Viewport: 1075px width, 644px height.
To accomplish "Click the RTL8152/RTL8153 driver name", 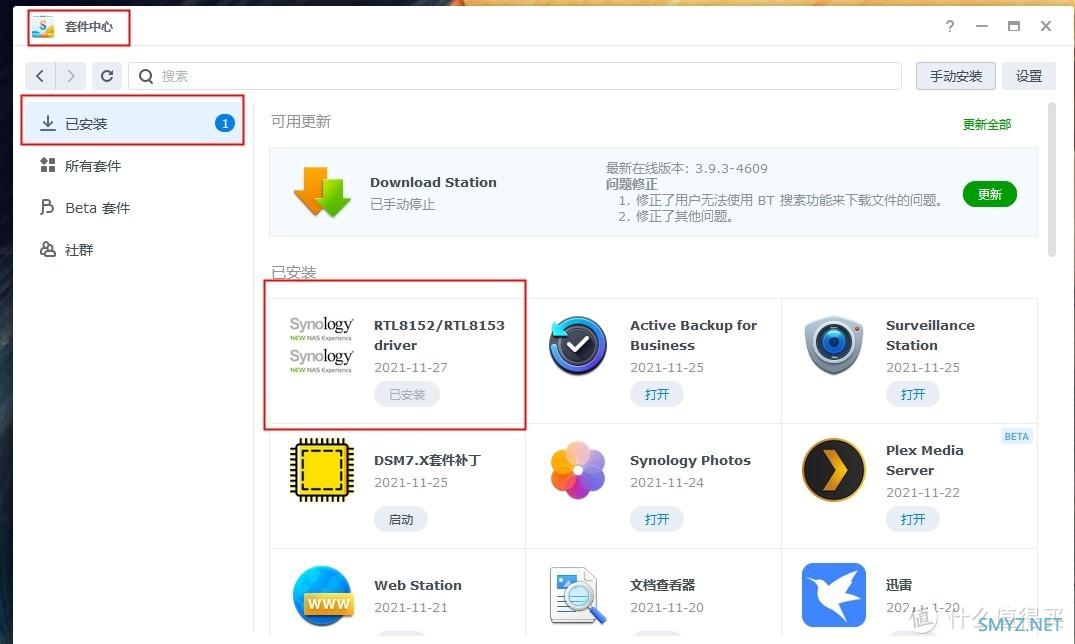I will point(439,335).
